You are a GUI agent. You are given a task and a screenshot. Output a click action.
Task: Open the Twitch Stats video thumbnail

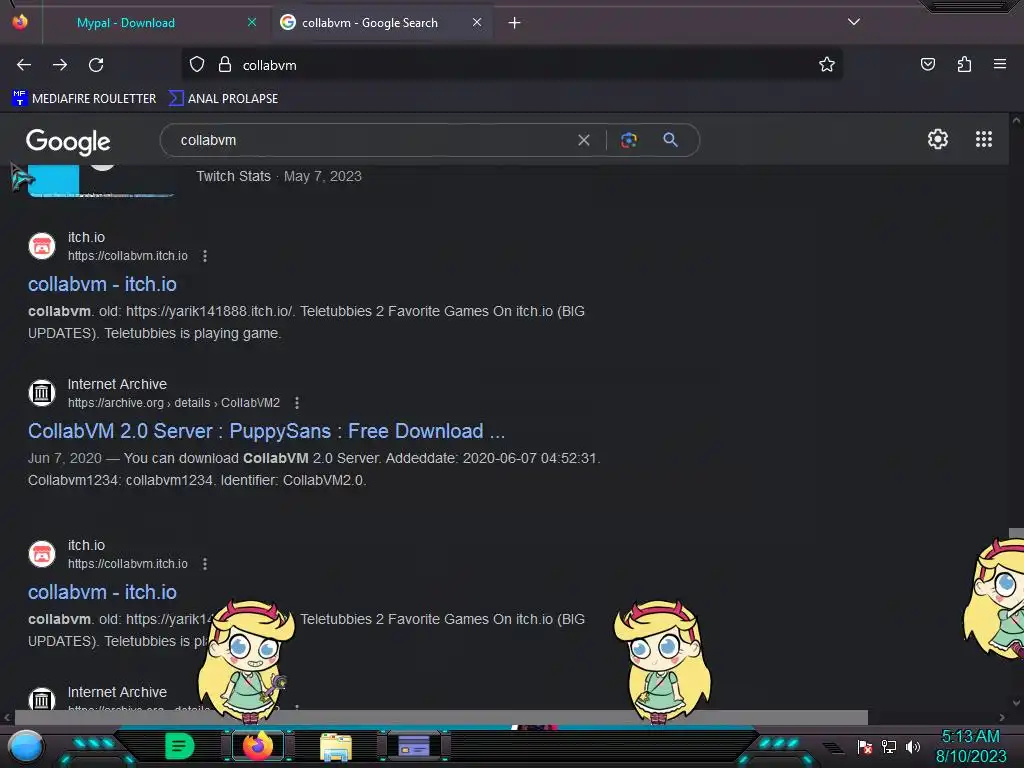(x=101, y=181)
